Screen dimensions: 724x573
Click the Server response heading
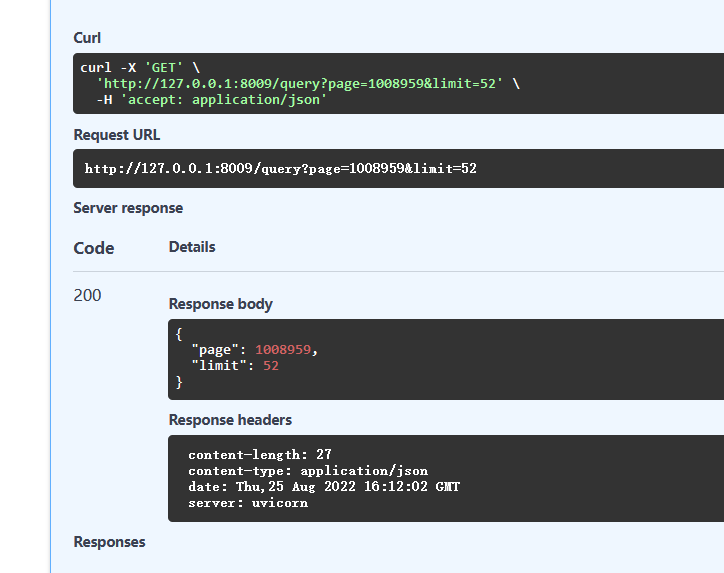128,208
